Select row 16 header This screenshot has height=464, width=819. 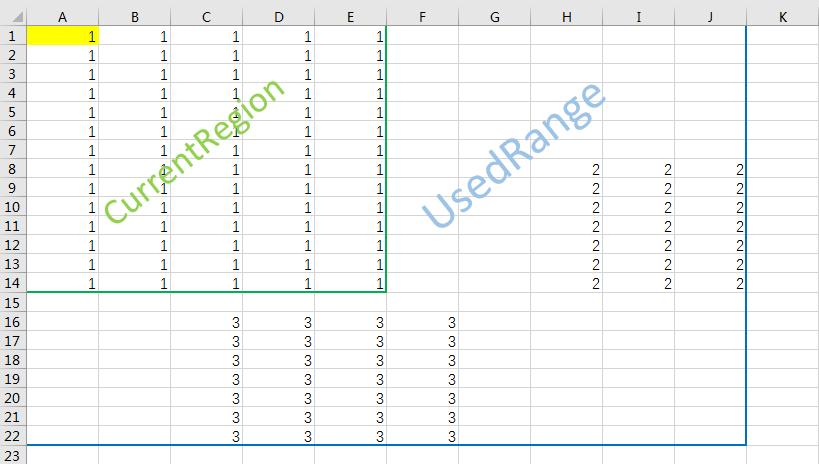point(13,322)
